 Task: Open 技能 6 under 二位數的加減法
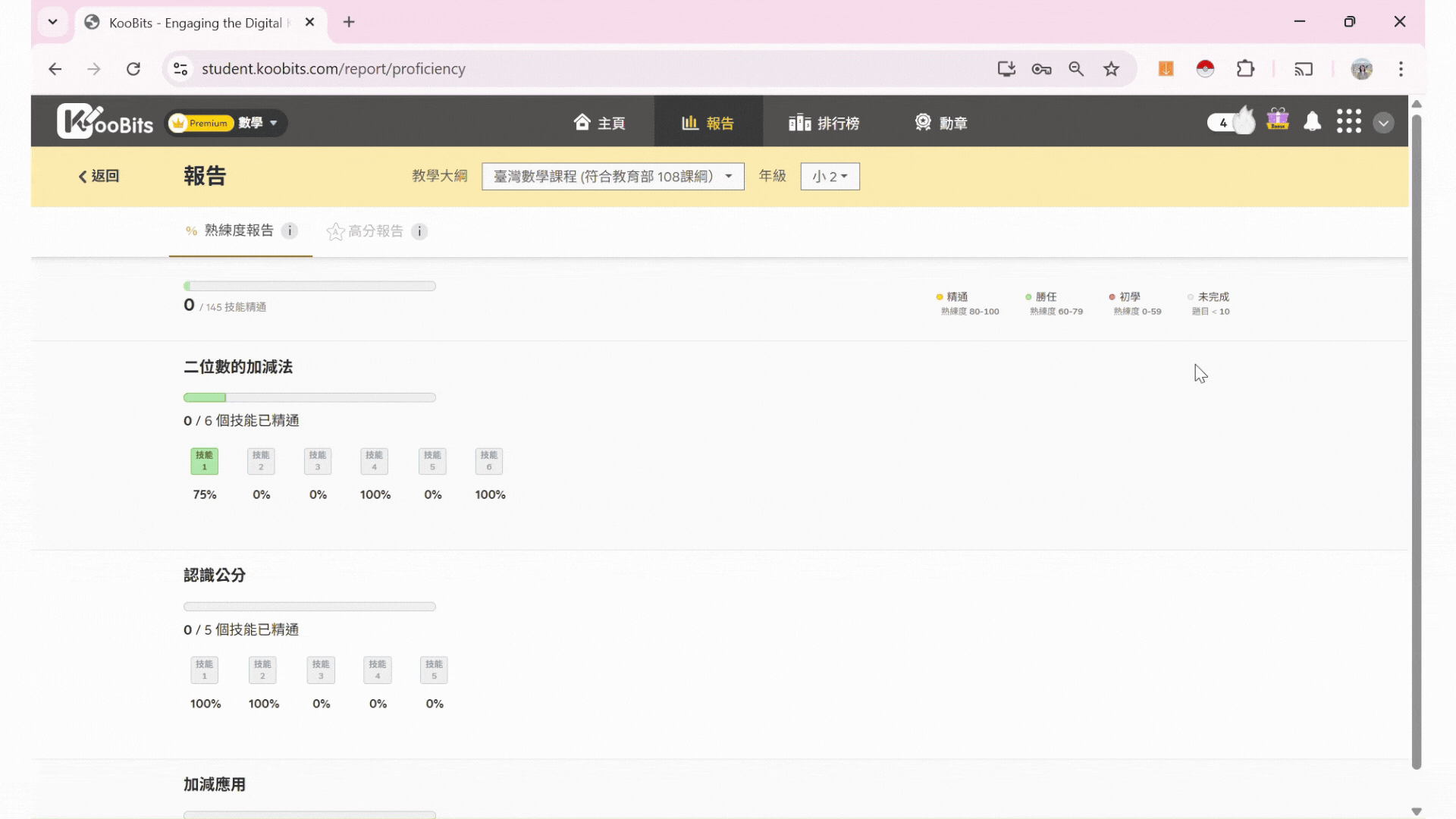(x=489, y=461)
